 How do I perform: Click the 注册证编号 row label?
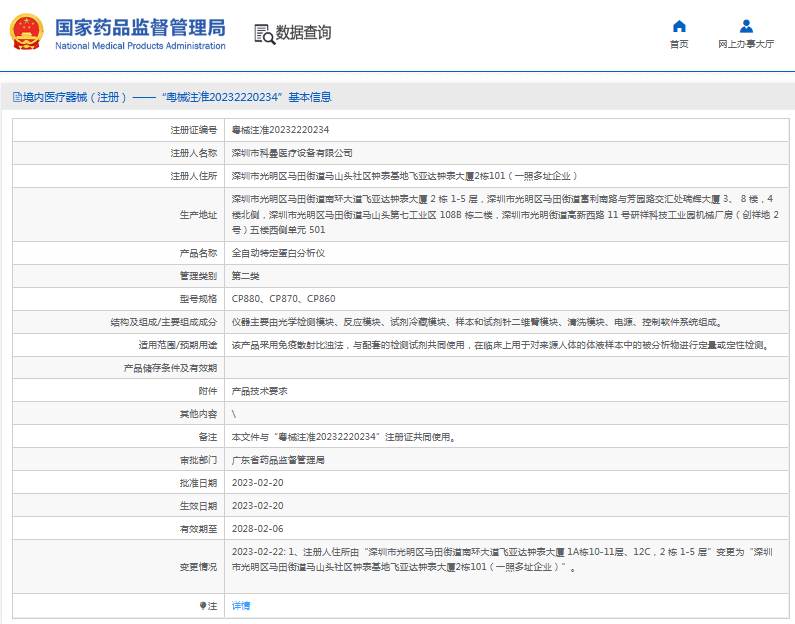click(194, 130)
